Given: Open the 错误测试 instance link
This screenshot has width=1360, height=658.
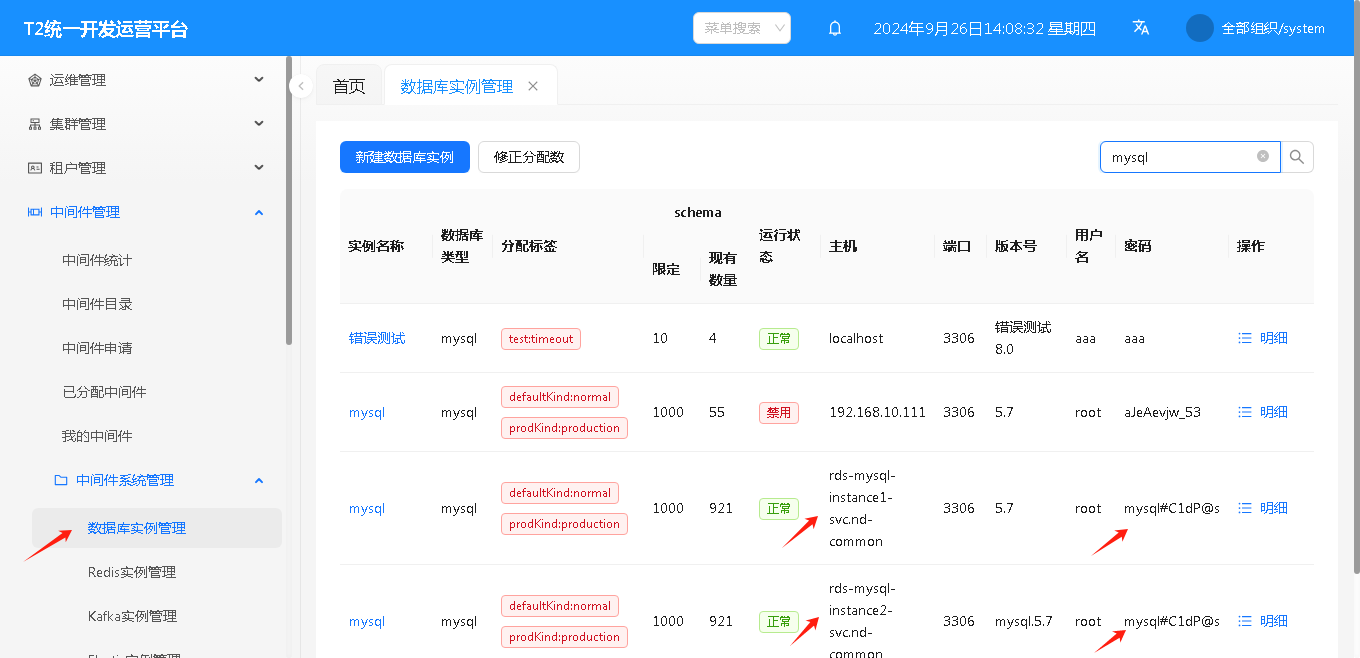Looking at the screenshot, I should click(377, 338).
